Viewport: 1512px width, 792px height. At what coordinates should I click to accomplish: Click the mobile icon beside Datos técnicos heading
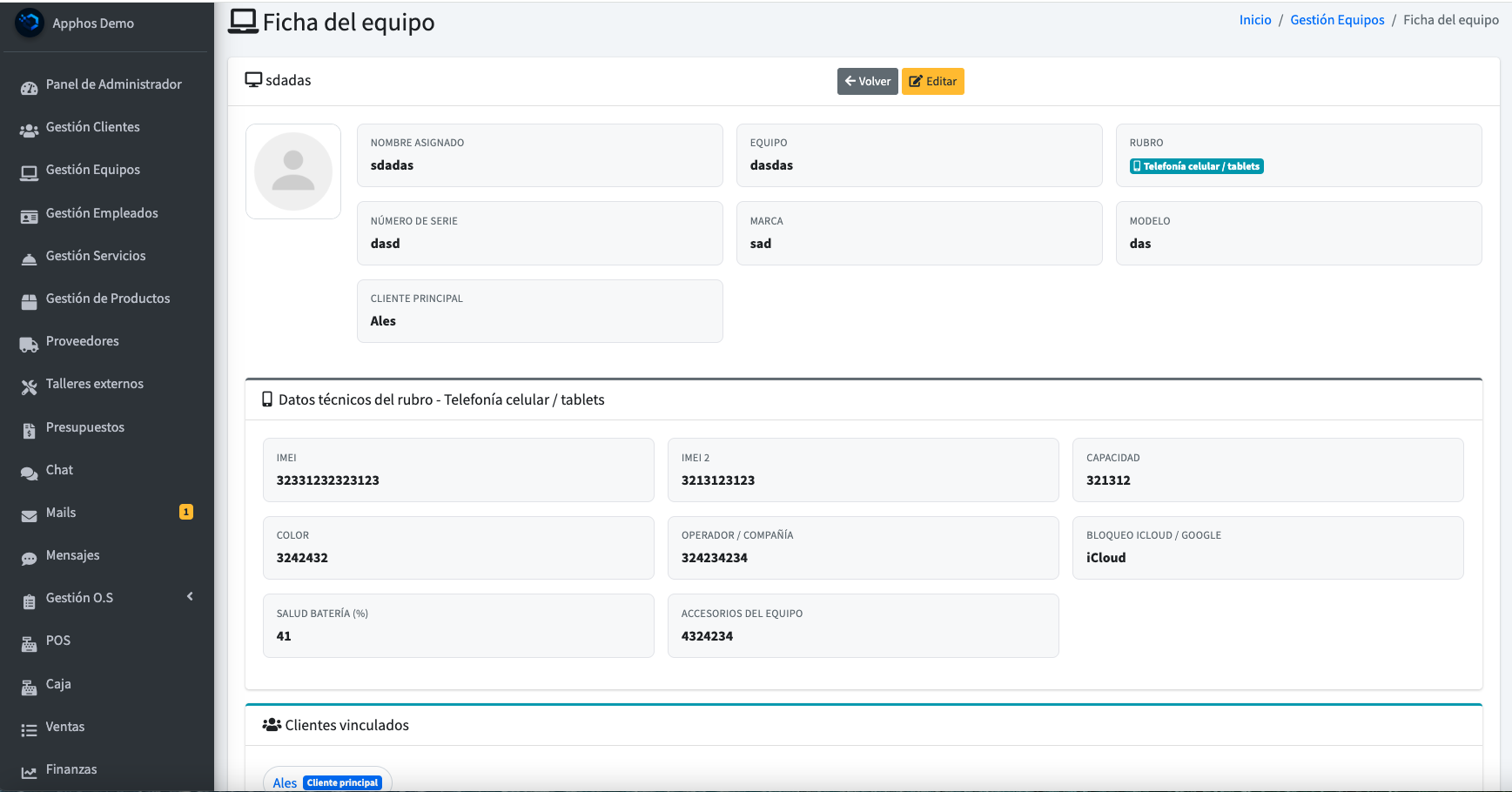coord(267,399)
